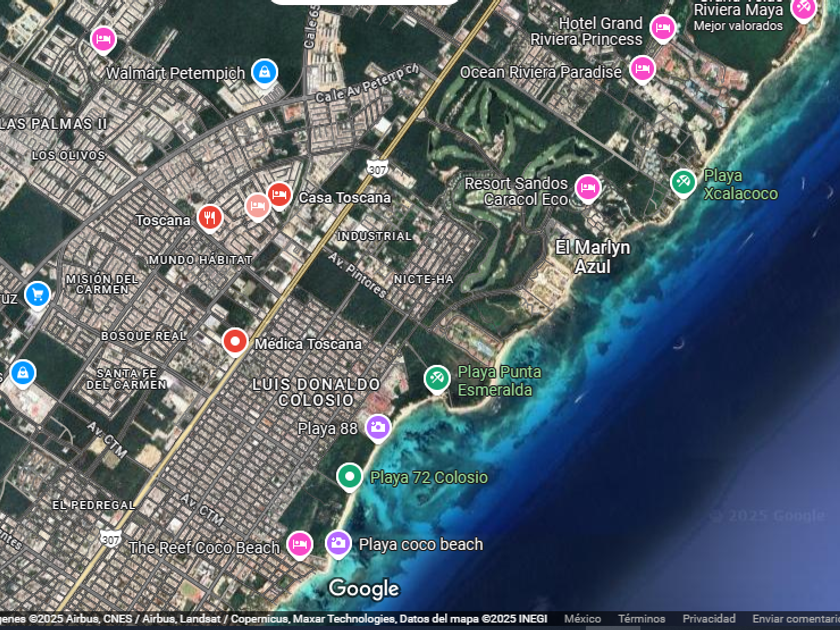Click the BOSQUE REAL neighborhood label
The width and height of the screenshot is (840, 630).
144,336
